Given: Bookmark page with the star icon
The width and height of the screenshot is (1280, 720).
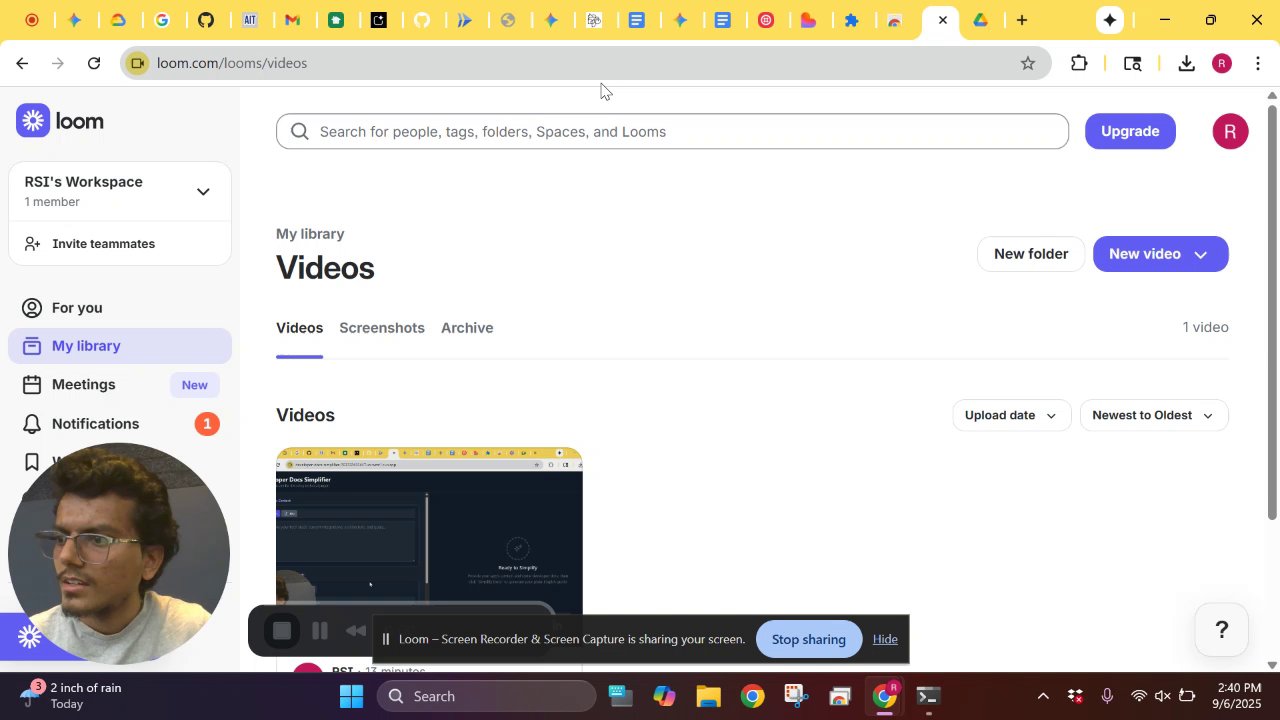Looking at the screenshot, I should point(1028,63).
